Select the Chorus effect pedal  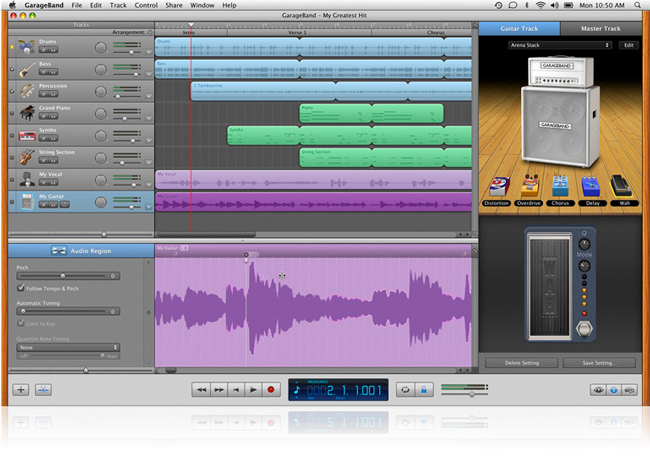[559, 187]
